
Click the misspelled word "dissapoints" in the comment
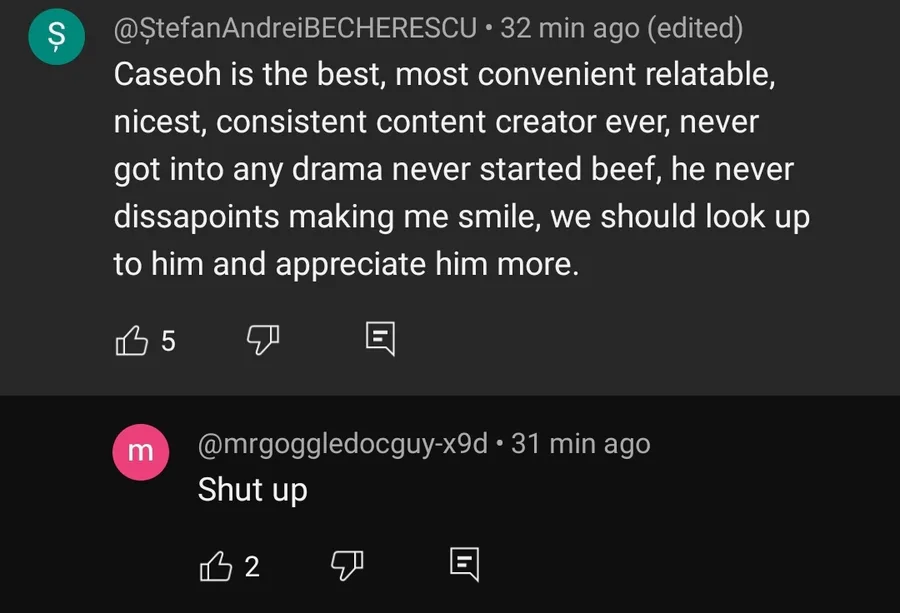(197, 217)
